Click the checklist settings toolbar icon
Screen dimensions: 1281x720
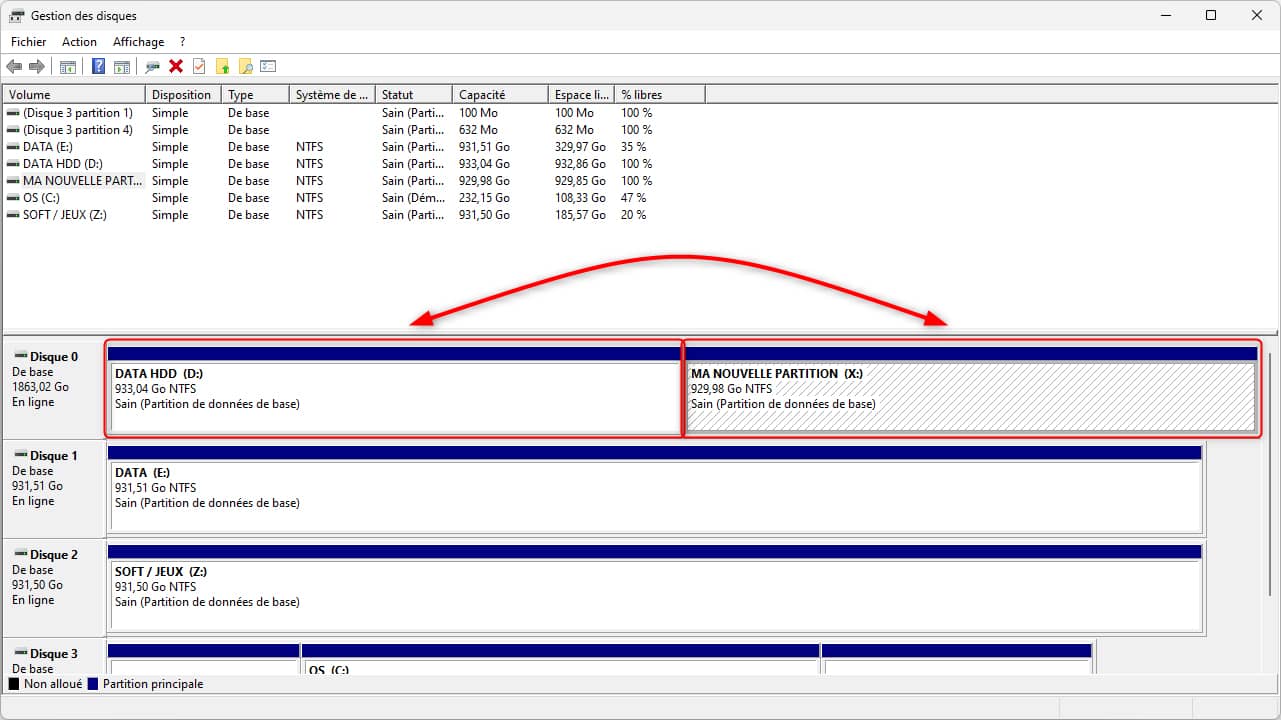click(x=268, y=67)
